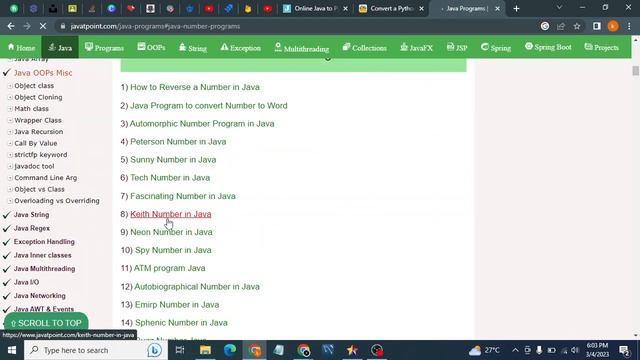This screenshot has height=360, width=640.
Task: Select strictfp keyword in sidebar
Action: coord(41,155)
